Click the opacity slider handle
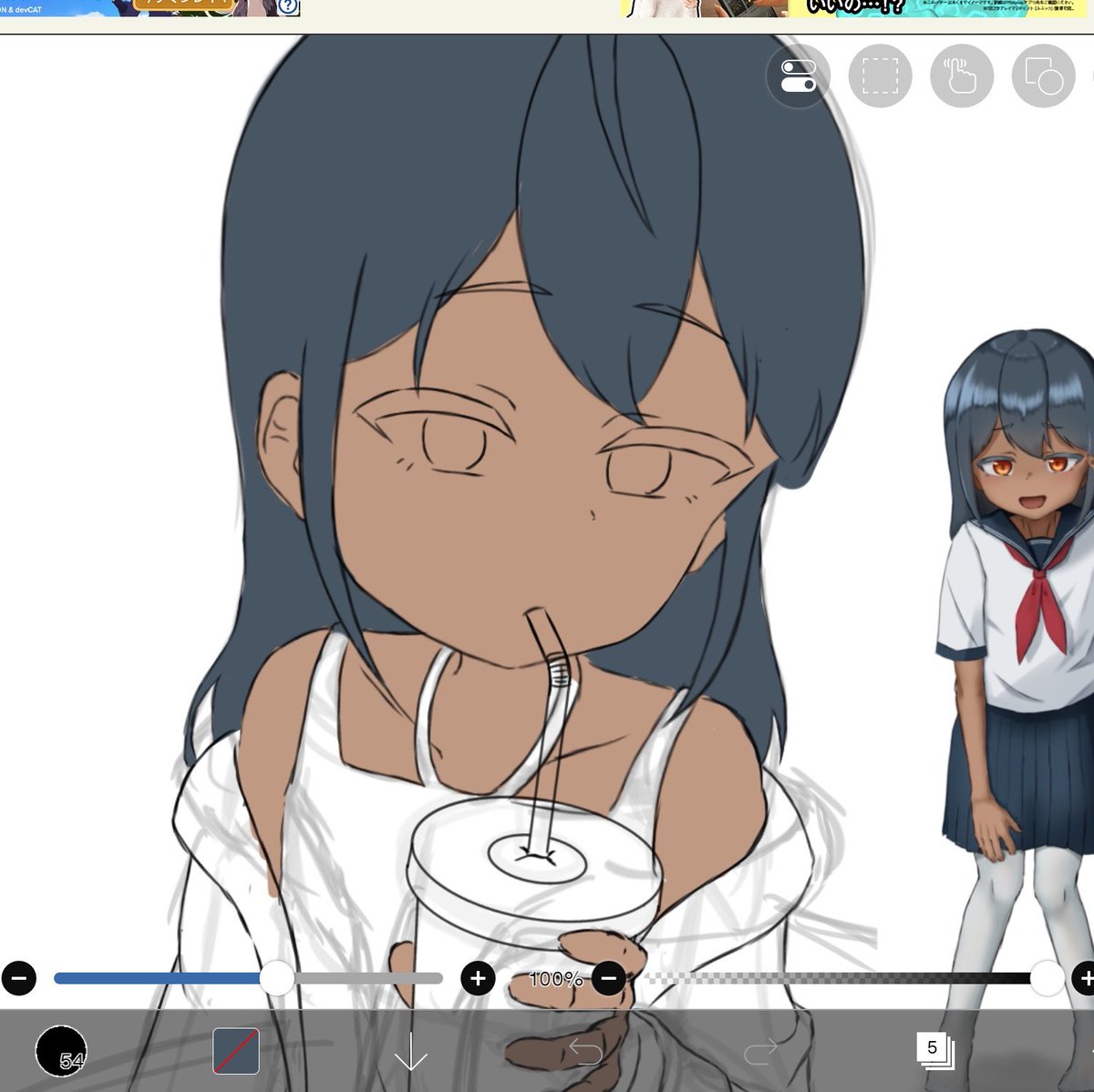This screenshot has width=1094, height=1092. click(1048, 978)
